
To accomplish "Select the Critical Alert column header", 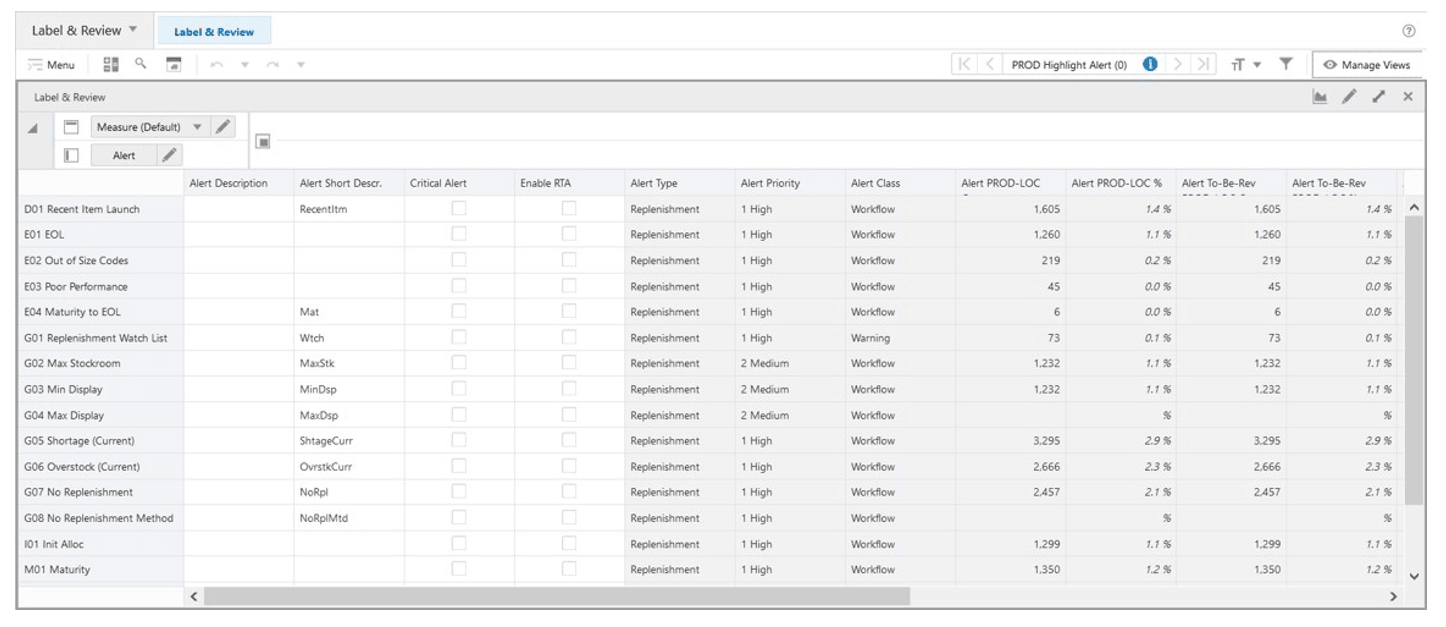I will [x=459, y=183].
